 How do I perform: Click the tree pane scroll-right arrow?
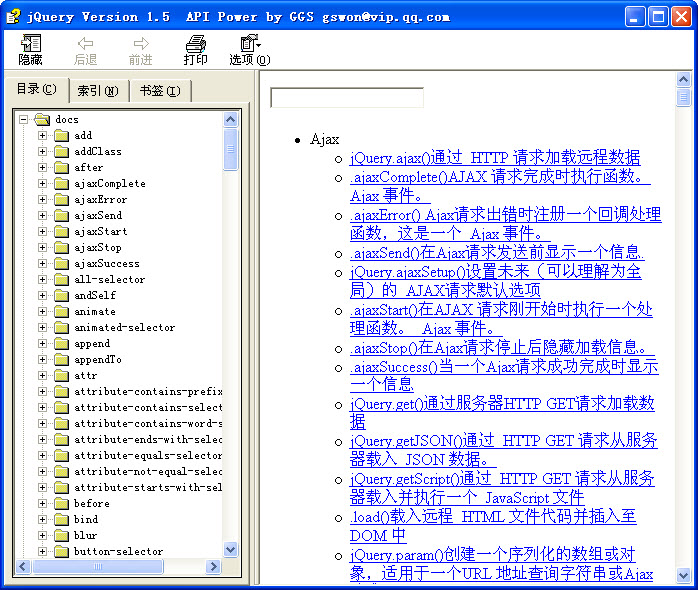214,566
